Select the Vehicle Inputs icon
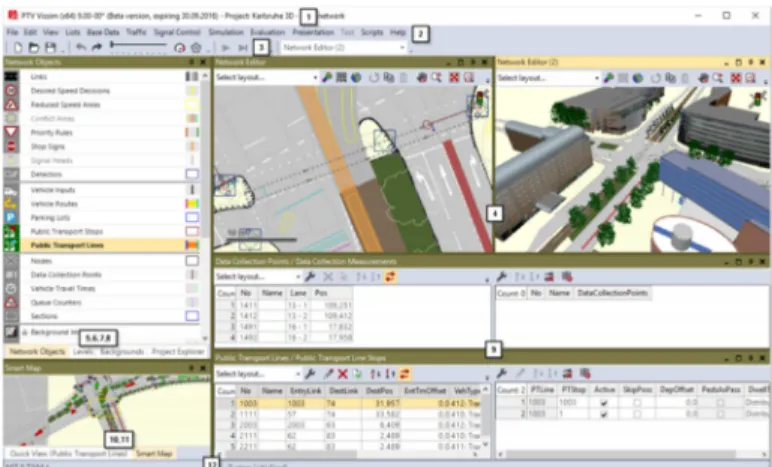The image size is (772, 467). 11,190
